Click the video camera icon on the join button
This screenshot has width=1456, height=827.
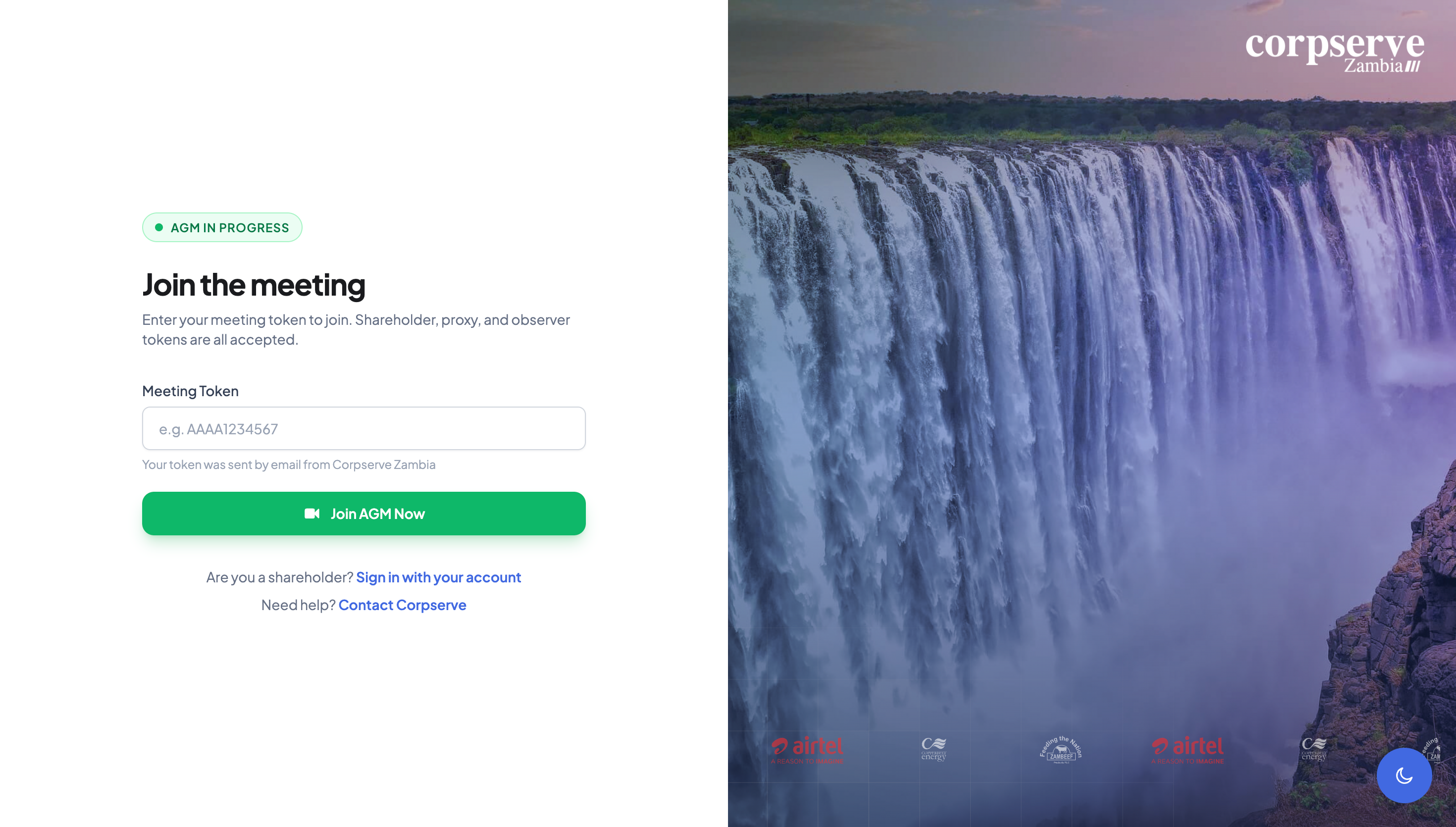tap(312, 514)
